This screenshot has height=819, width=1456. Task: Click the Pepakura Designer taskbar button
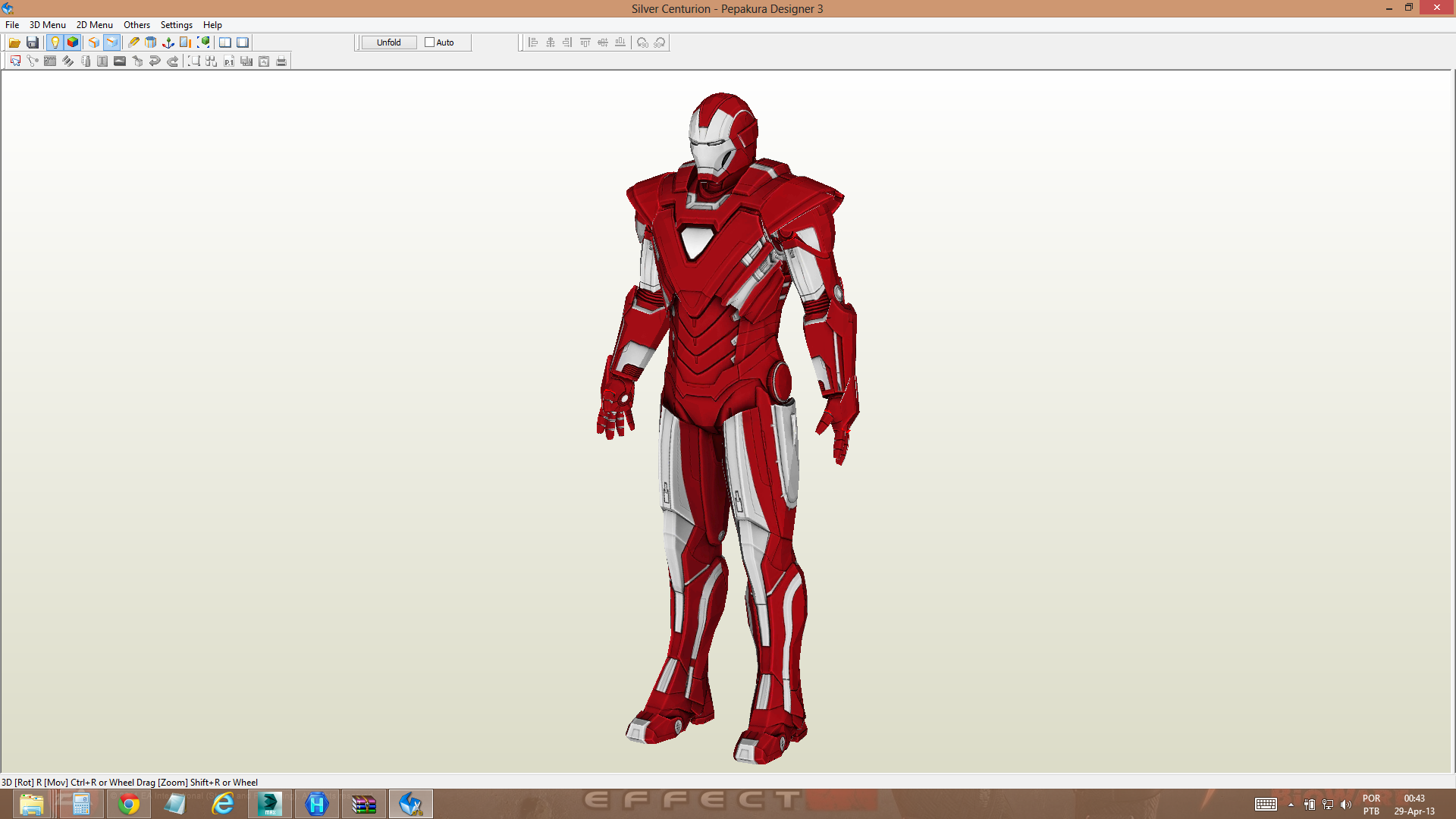[x=411, y=804]
